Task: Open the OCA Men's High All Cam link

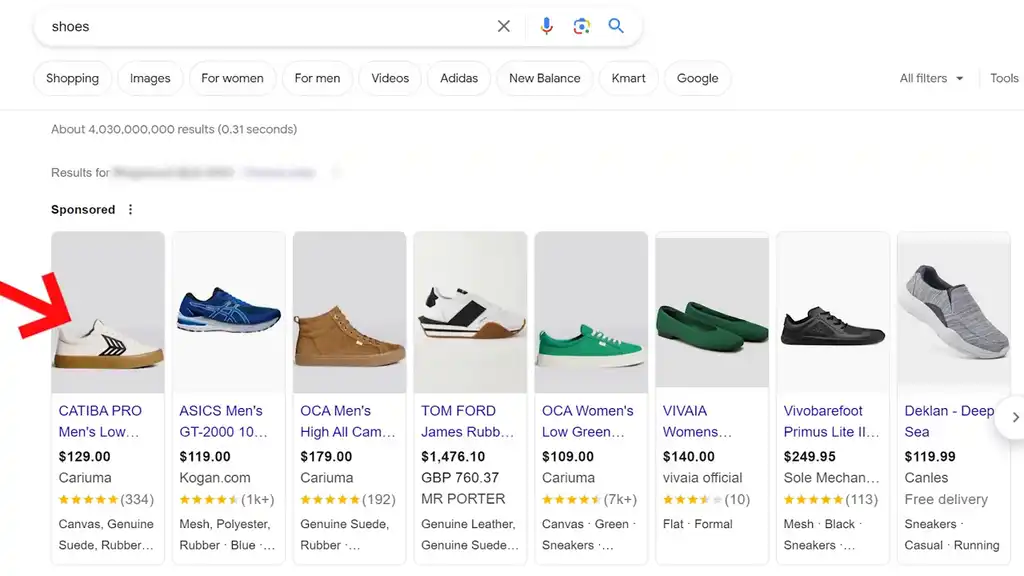Action: tap(347, 421)
